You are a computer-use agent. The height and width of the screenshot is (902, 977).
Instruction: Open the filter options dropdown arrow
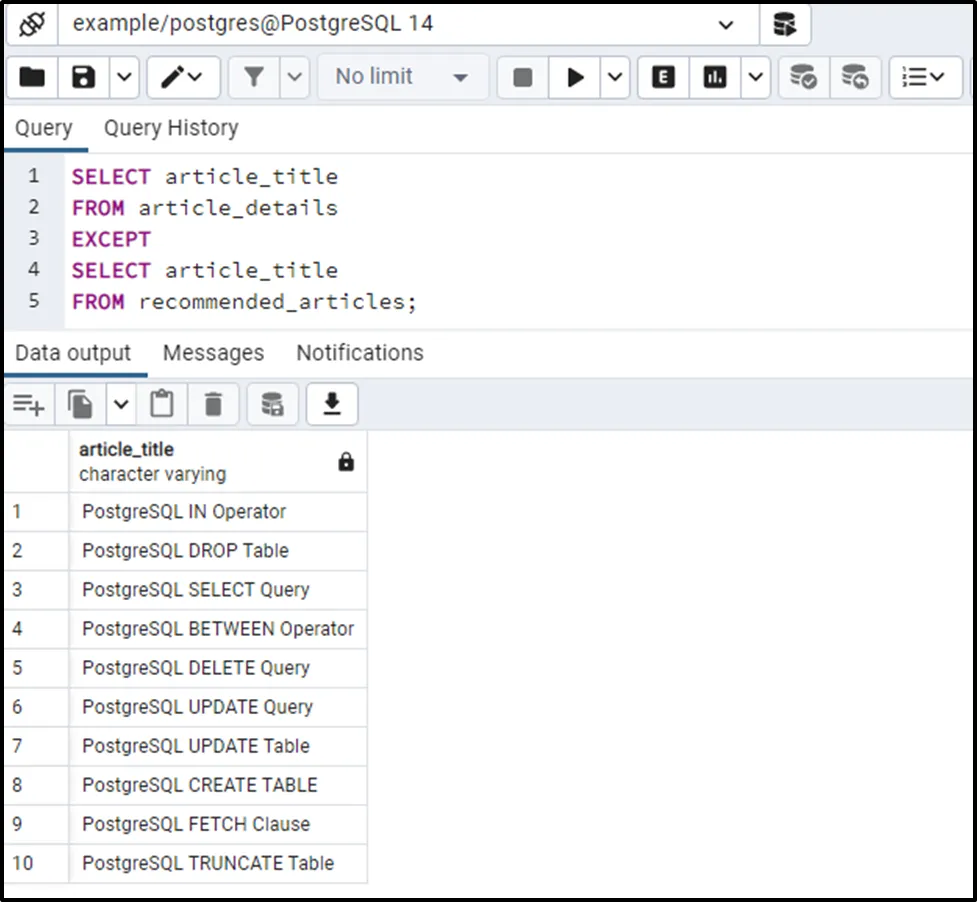[x=295, y=77]
